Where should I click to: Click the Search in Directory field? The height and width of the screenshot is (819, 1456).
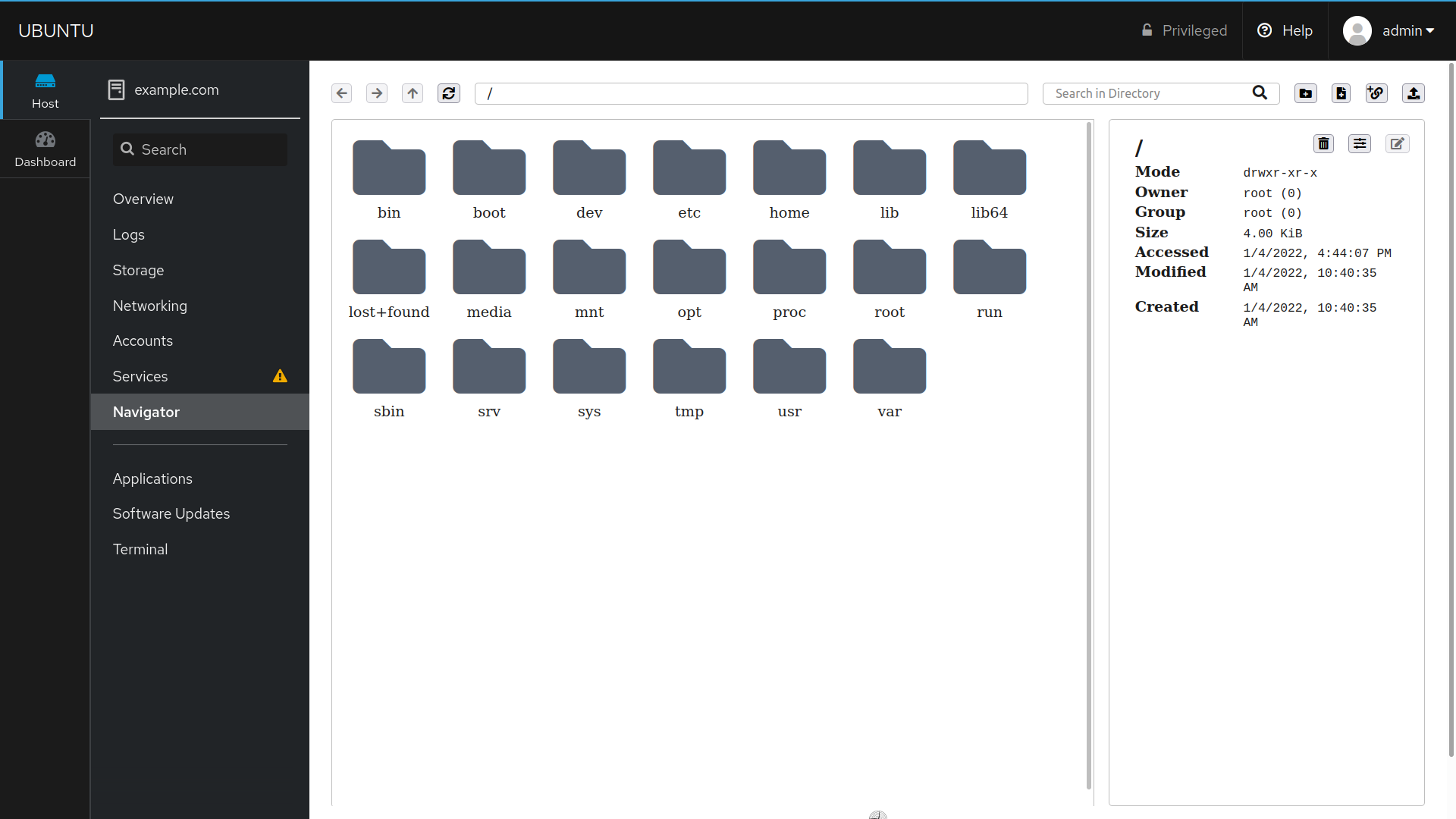click(x=1145, y=93)
